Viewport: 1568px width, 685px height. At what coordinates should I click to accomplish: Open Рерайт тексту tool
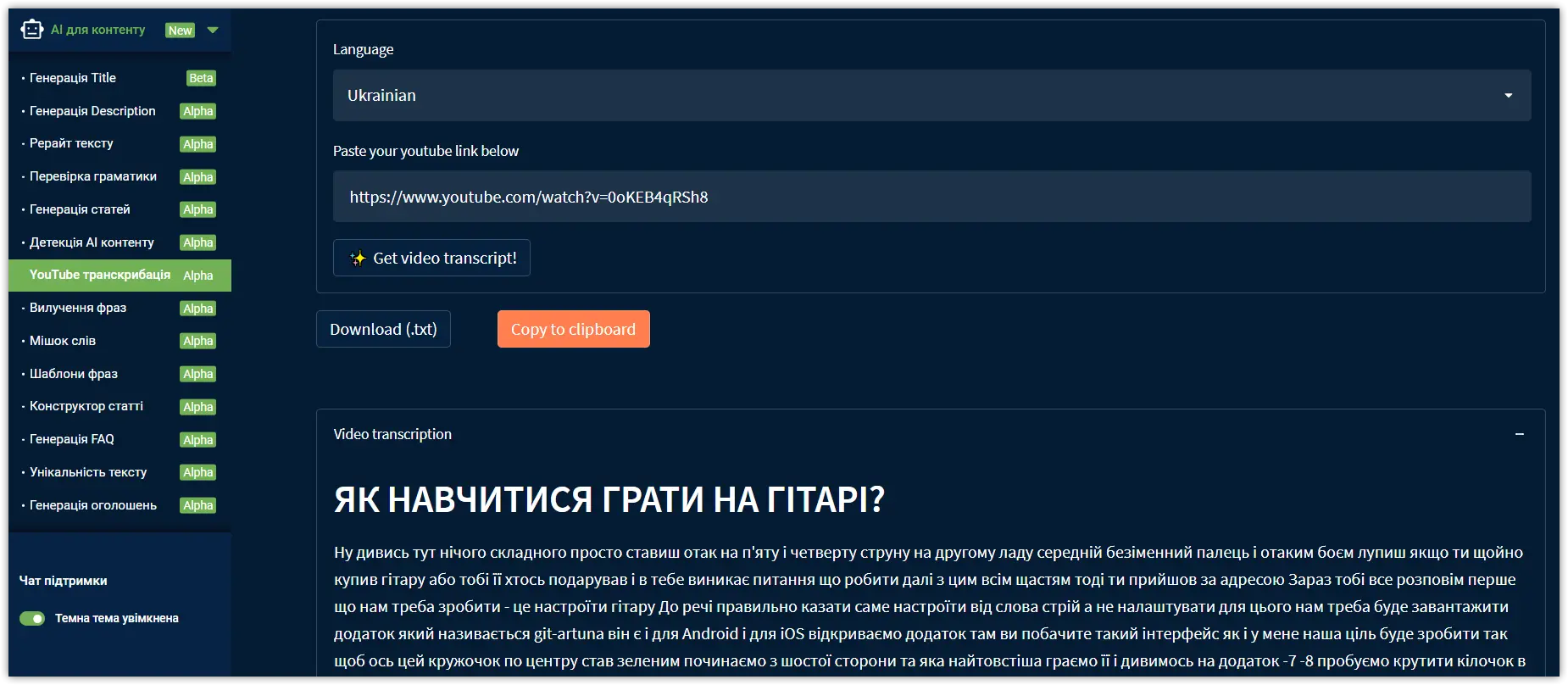[x=71, y=143]
